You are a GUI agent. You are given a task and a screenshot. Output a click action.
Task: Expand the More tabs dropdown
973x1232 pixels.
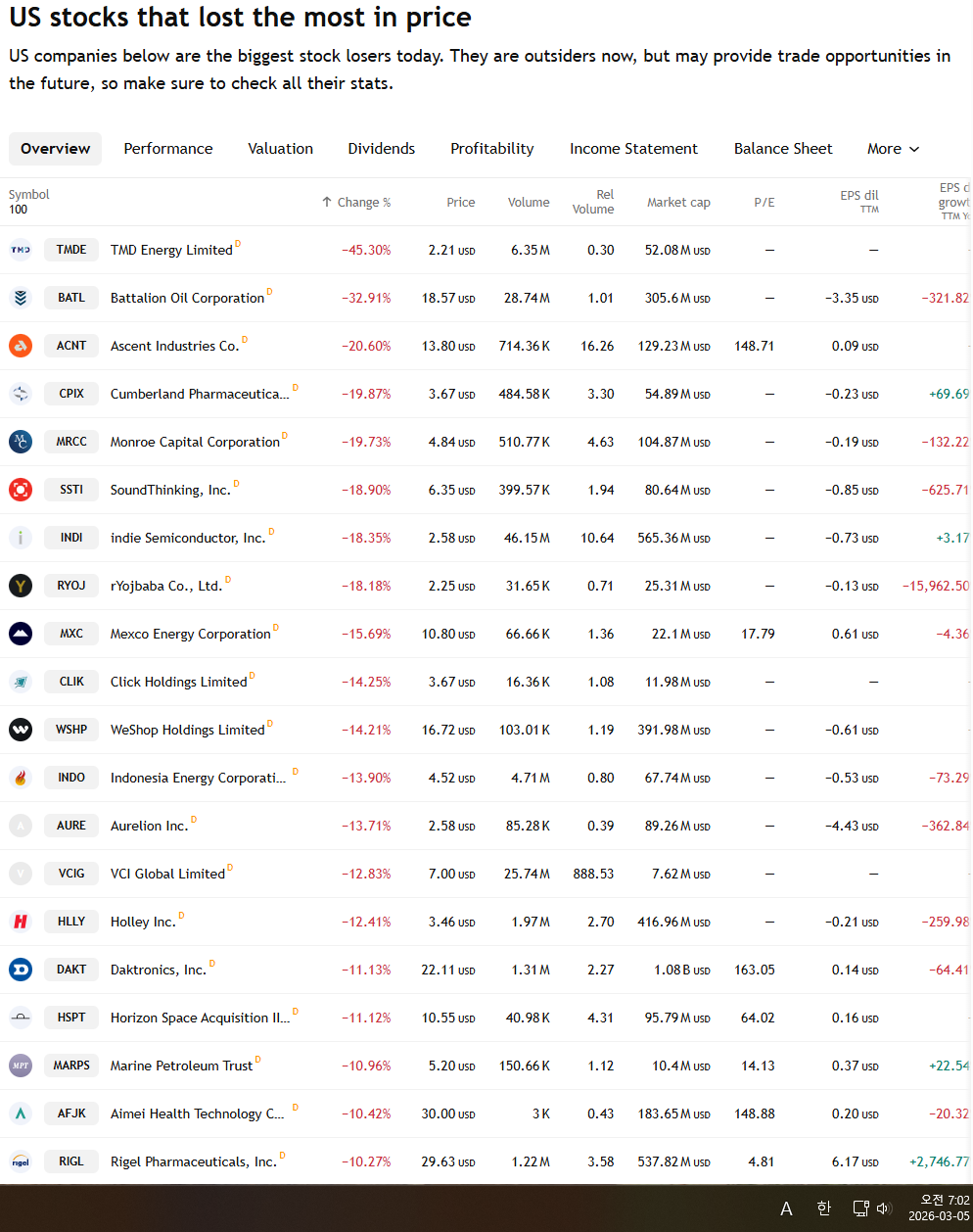(893, 149)
